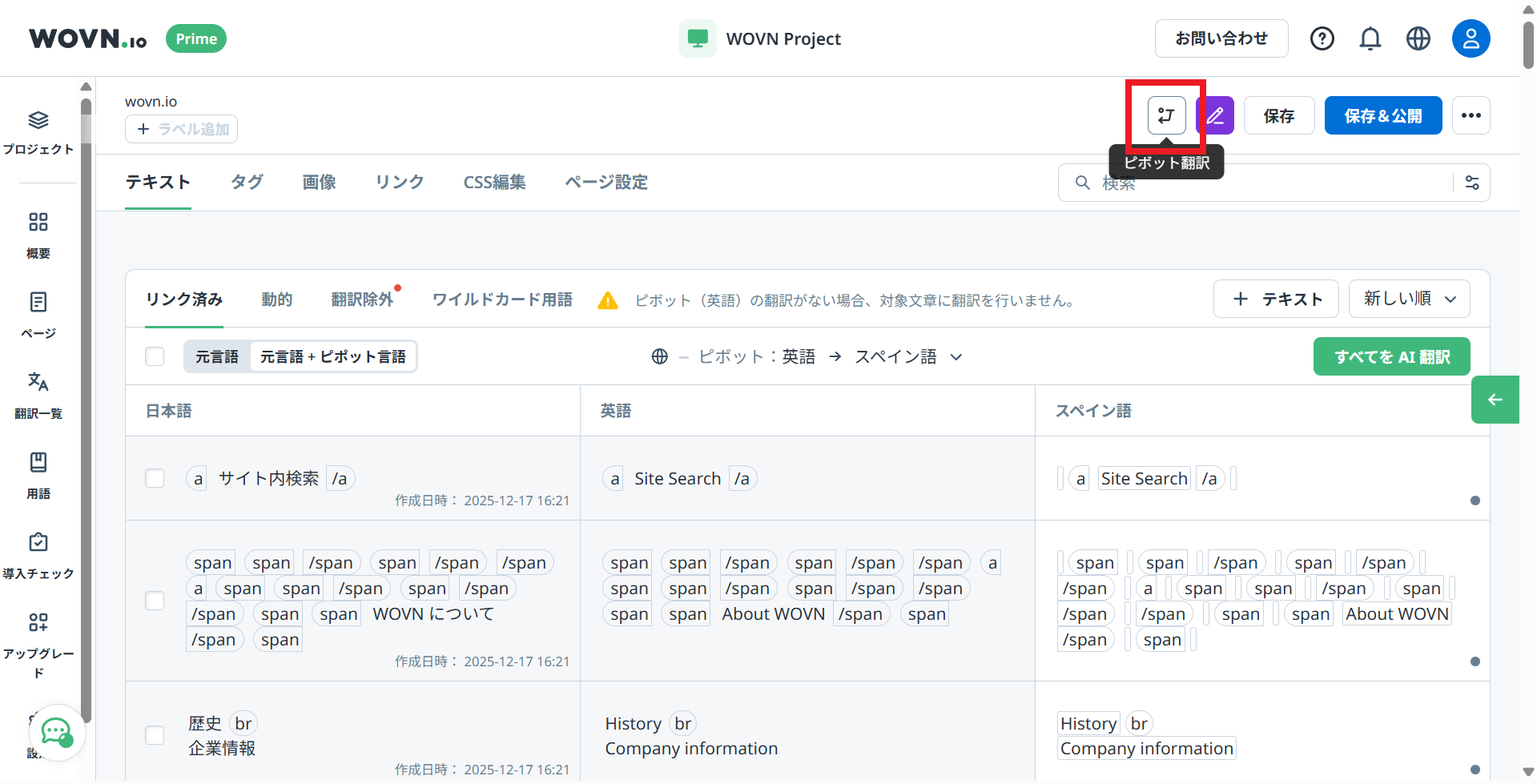1537x784 pixels.
Task: Go to 翻訳一覧 in the sidebar
Action: [x=38, y=394]
